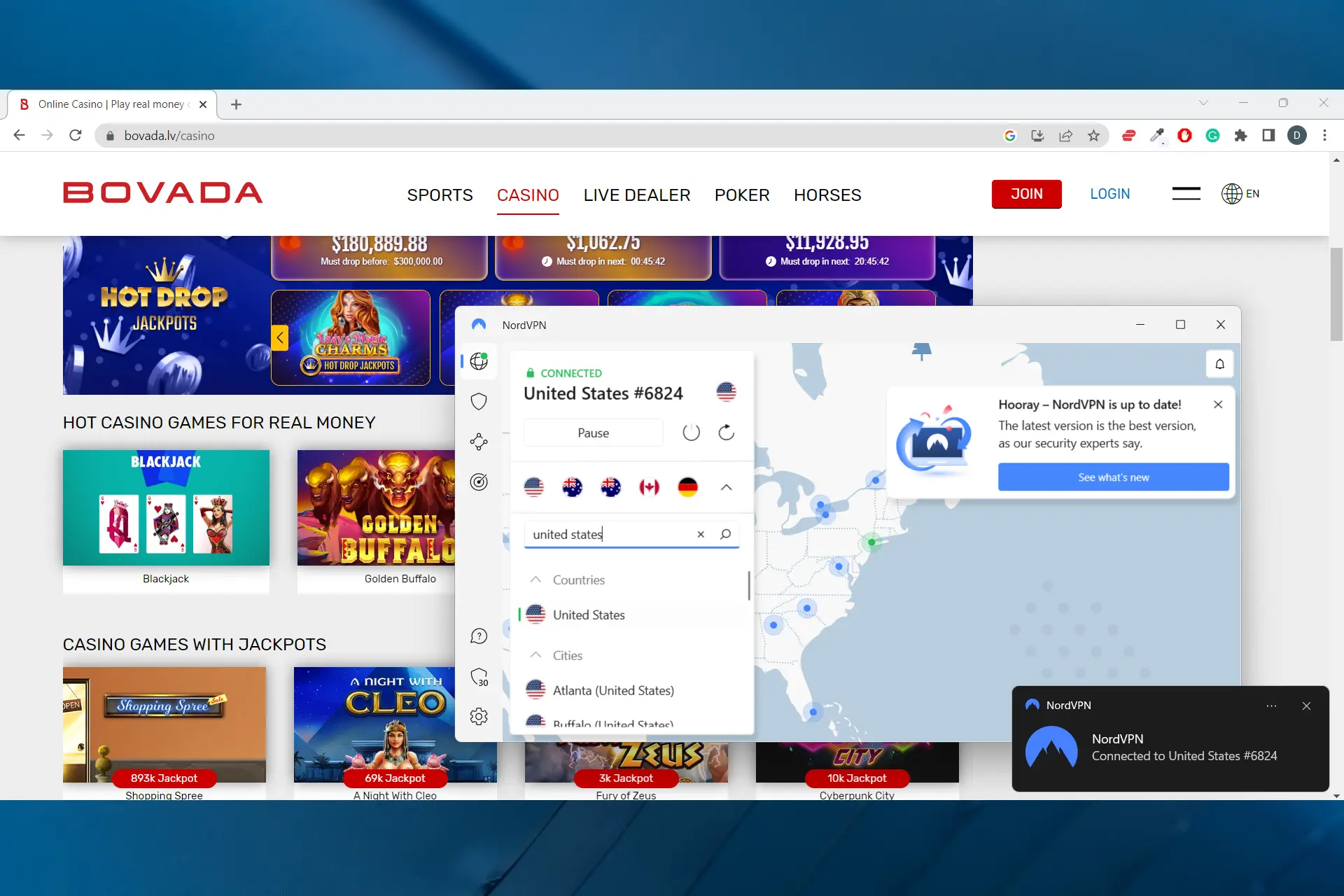Switch to the POKER tab on Bovada
1344x896 pixels.
click(742, 195)
